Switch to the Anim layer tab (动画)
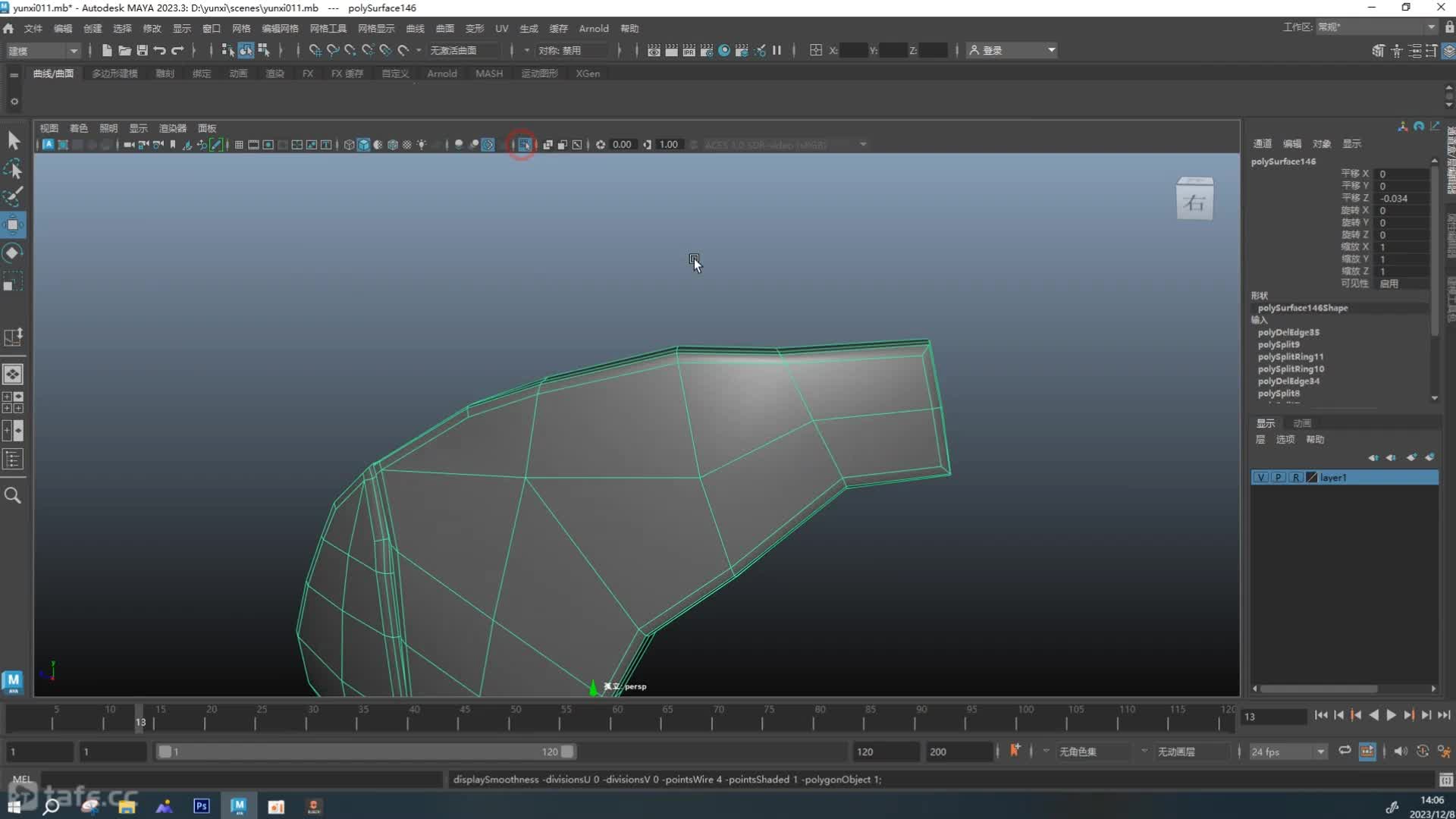This screenshot has width=1456, height=819. [1302, 423]
